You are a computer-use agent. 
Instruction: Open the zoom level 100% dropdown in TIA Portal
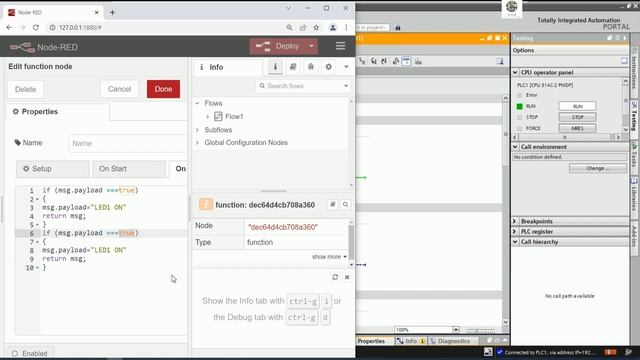tap(456, 329)
